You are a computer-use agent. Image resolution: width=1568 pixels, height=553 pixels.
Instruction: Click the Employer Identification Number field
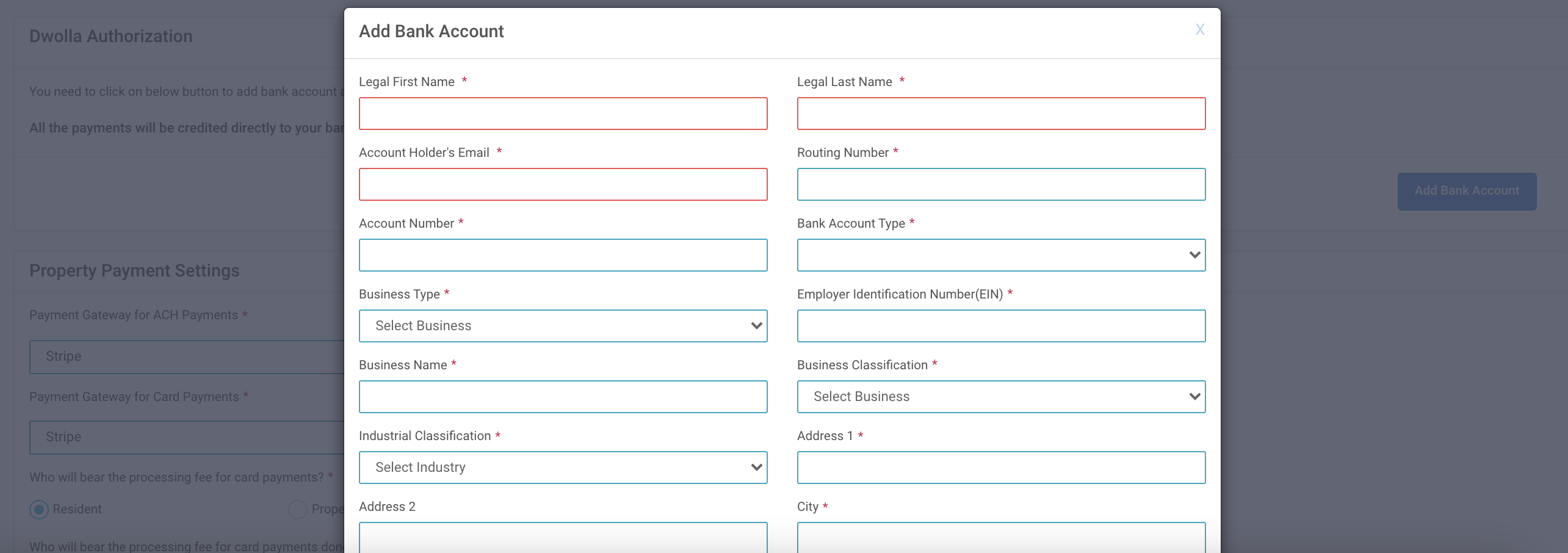pos(1001,326)
